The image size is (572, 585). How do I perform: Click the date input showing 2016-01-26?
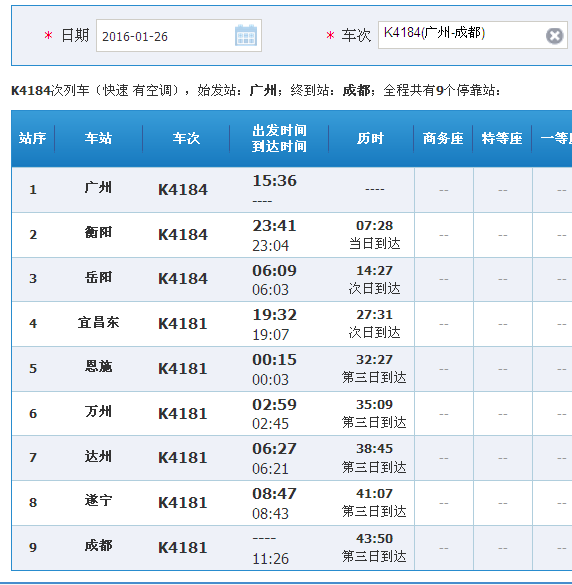(179, 36)
